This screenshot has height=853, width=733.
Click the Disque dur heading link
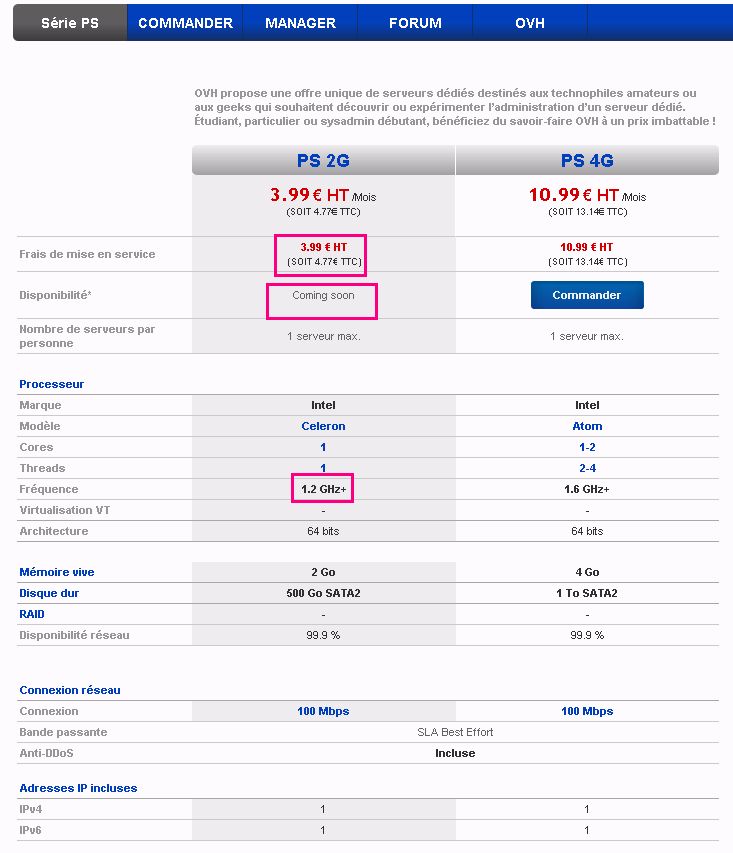[x=49, y=593]
